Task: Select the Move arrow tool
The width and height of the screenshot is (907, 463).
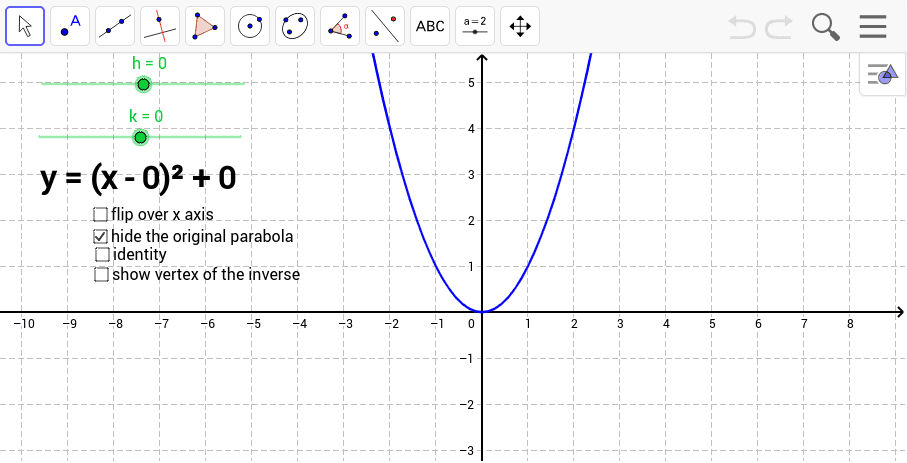Action: click(25, 26)
